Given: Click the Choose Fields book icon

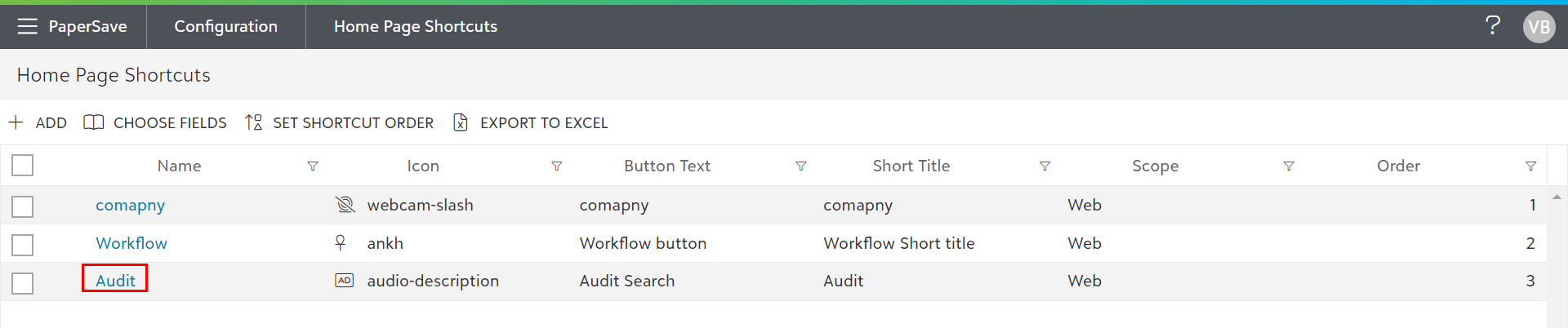Looking at the screenshot, I should point(94,122).
